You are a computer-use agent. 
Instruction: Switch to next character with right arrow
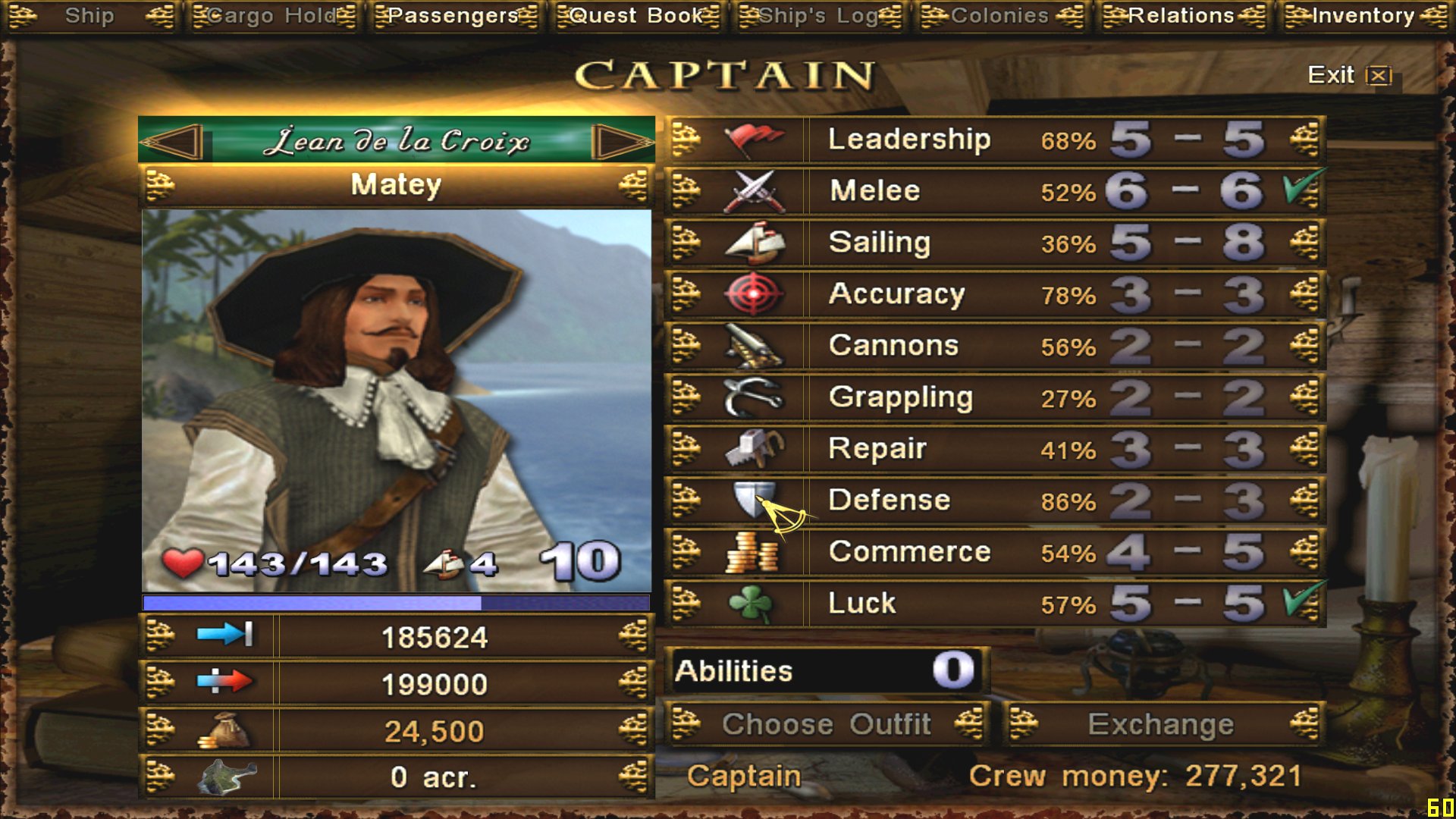point(620,141)
